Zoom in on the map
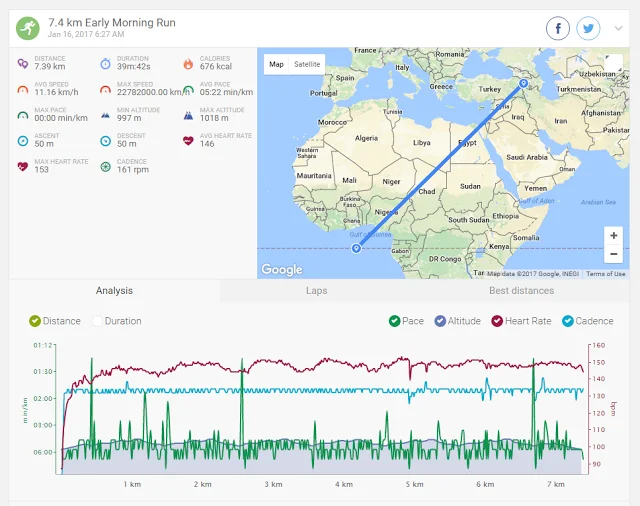 (613, 235)
